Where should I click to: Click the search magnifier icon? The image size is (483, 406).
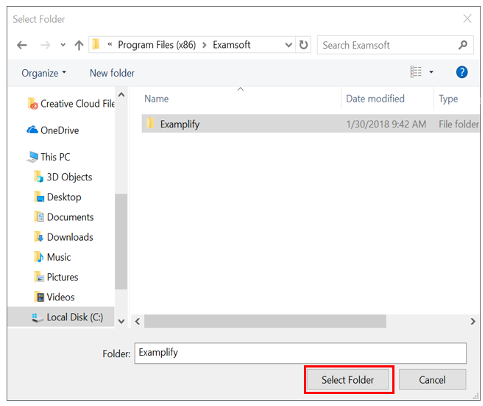tap(463, 45)
